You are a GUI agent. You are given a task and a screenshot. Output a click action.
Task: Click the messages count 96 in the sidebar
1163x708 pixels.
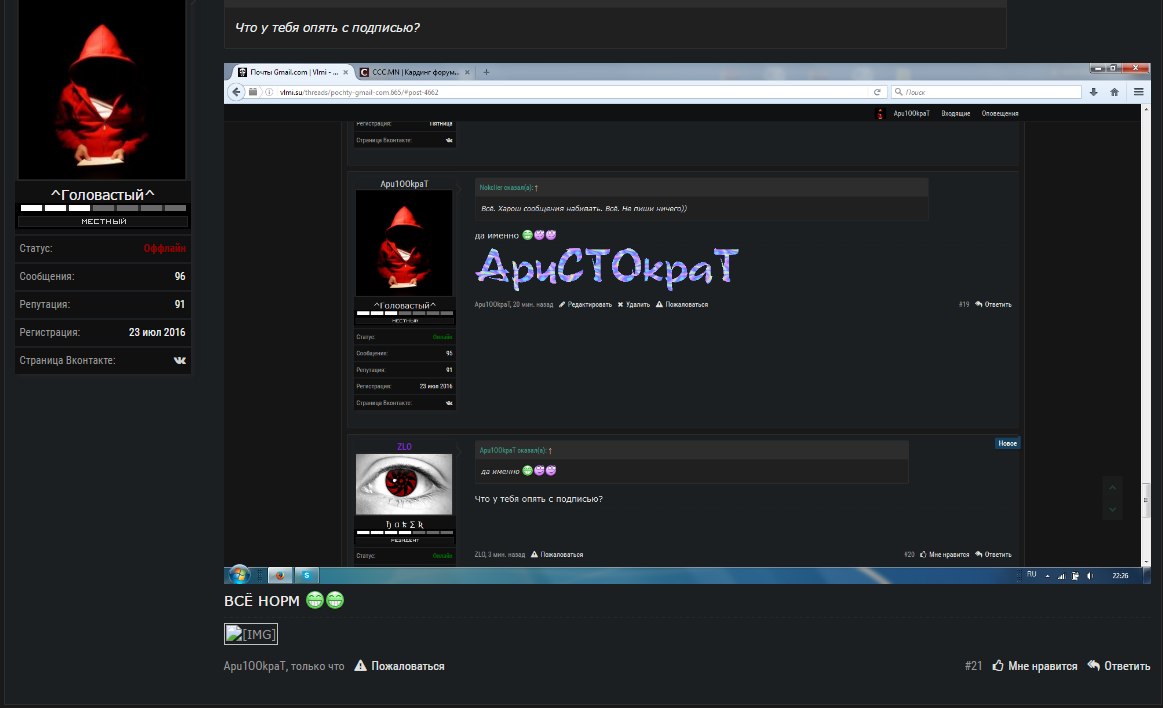pos(179,276)
